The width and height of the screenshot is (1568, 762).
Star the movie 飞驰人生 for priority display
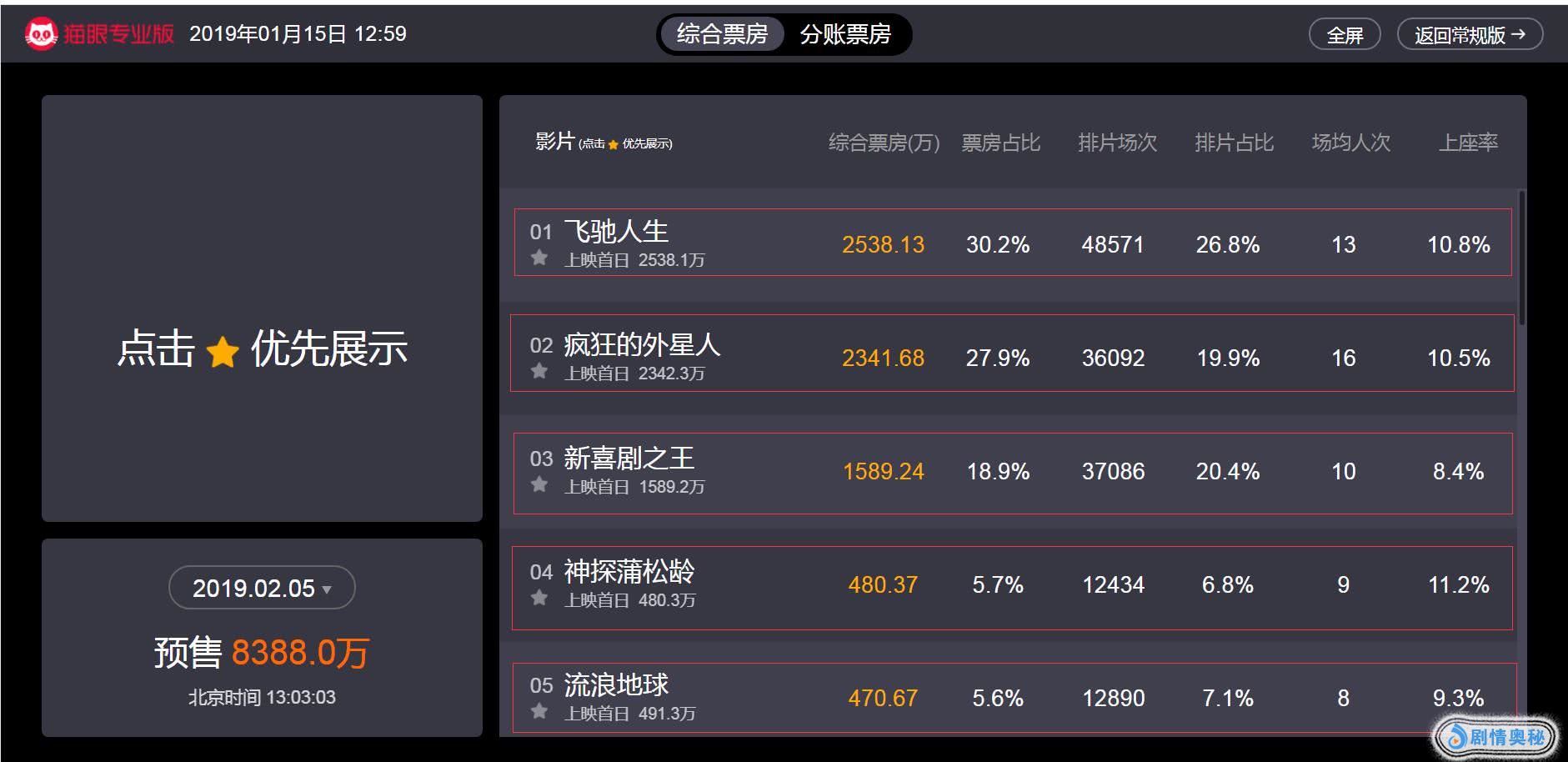click(x=539, y=258)
